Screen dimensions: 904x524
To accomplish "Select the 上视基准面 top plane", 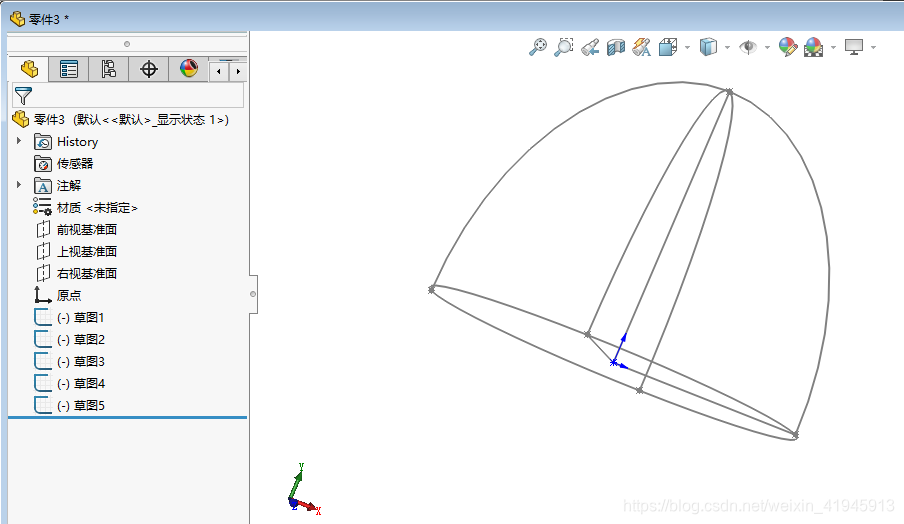I will click(x=86, y=251).
